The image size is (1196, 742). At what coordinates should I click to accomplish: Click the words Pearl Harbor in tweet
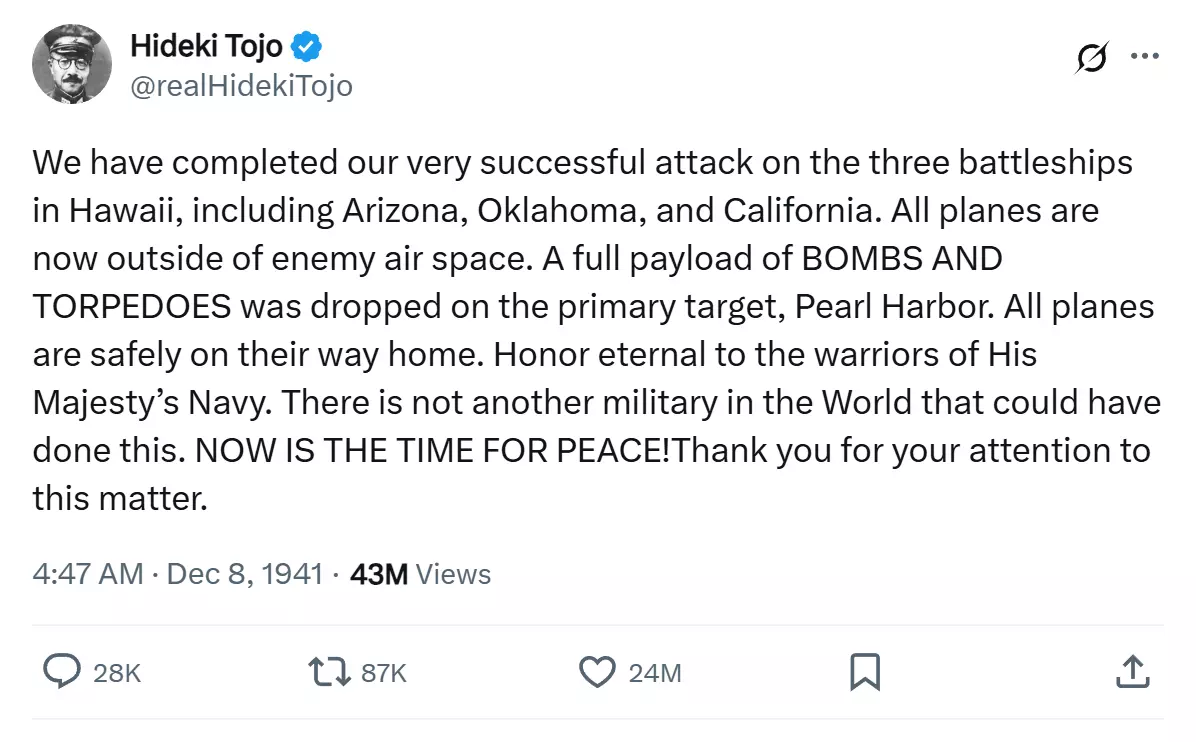[895, 307]
